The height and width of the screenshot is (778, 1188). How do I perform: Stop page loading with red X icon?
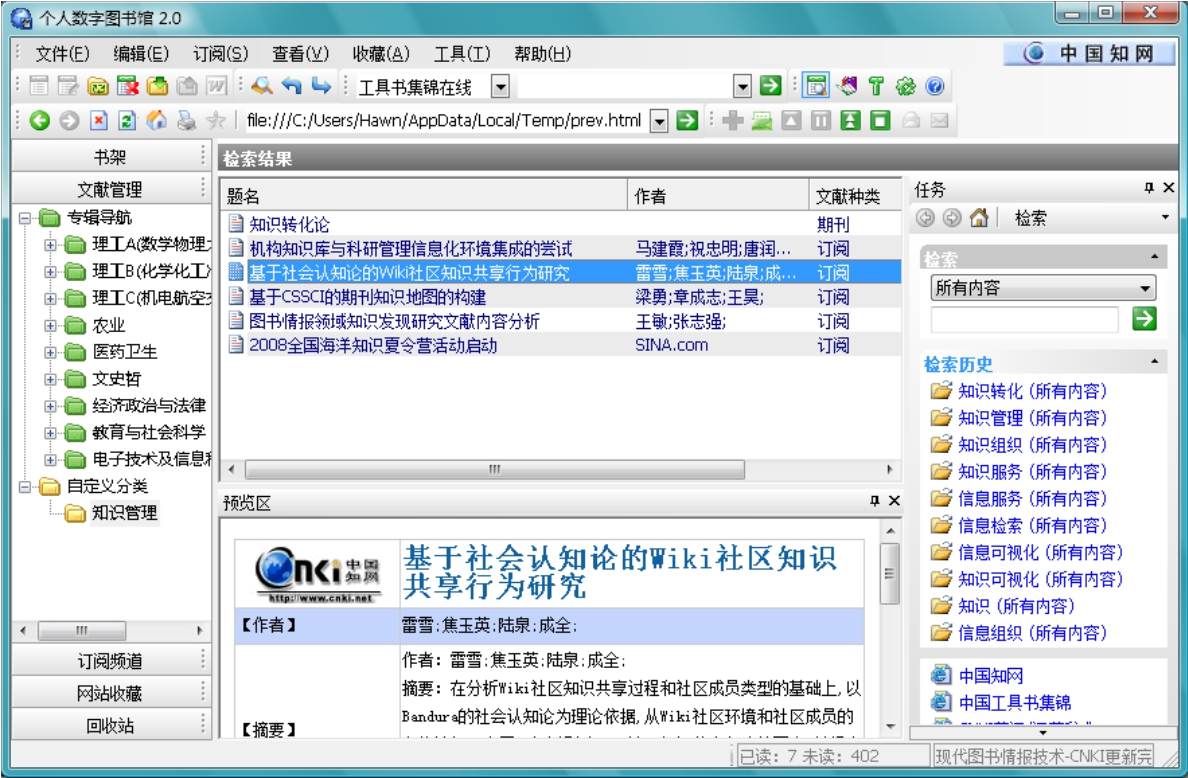pyautogui.click(x=98, y=120)
